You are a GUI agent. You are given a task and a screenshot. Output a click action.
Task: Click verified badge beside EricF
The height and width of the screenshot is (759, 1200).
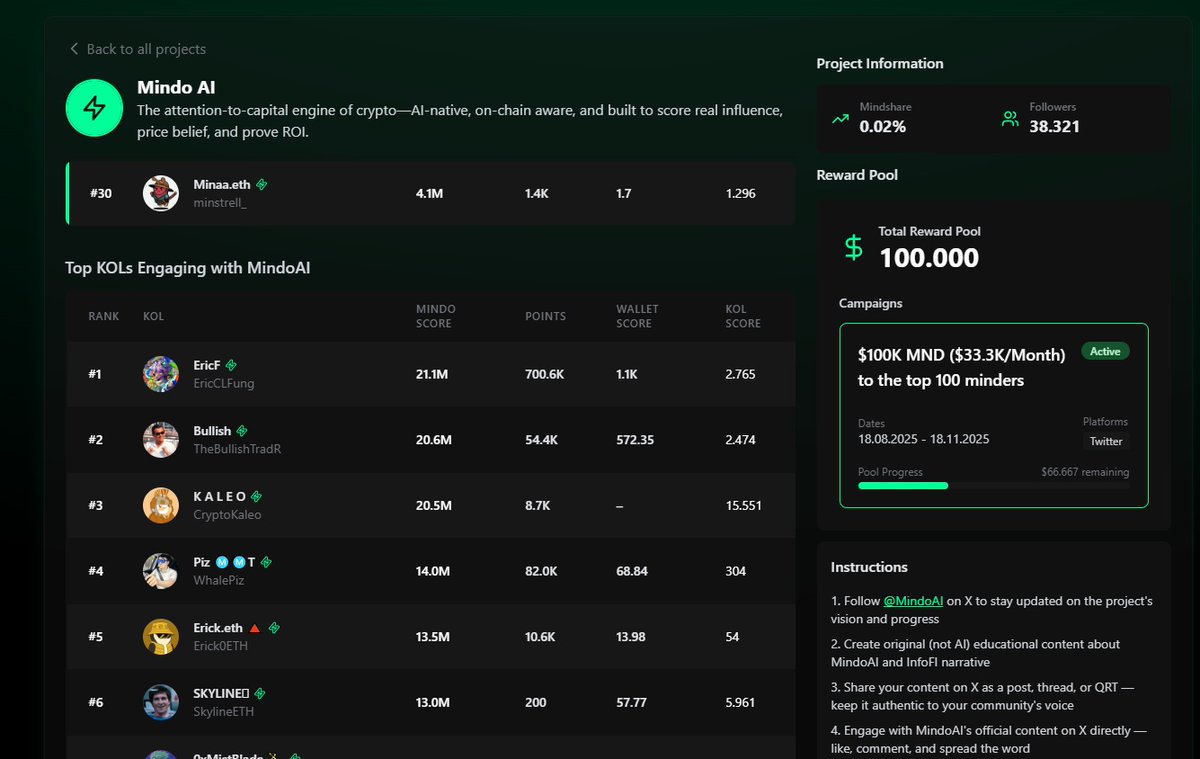231,366
